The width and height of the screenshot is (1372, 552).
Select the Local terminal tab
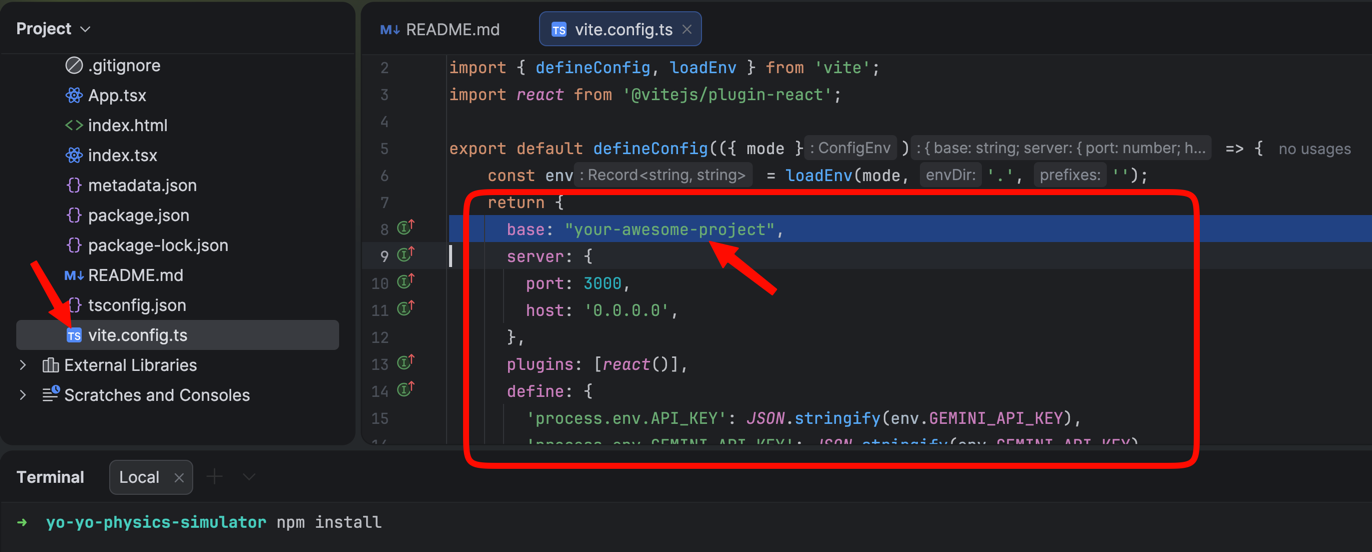click(x=139, y=477)
